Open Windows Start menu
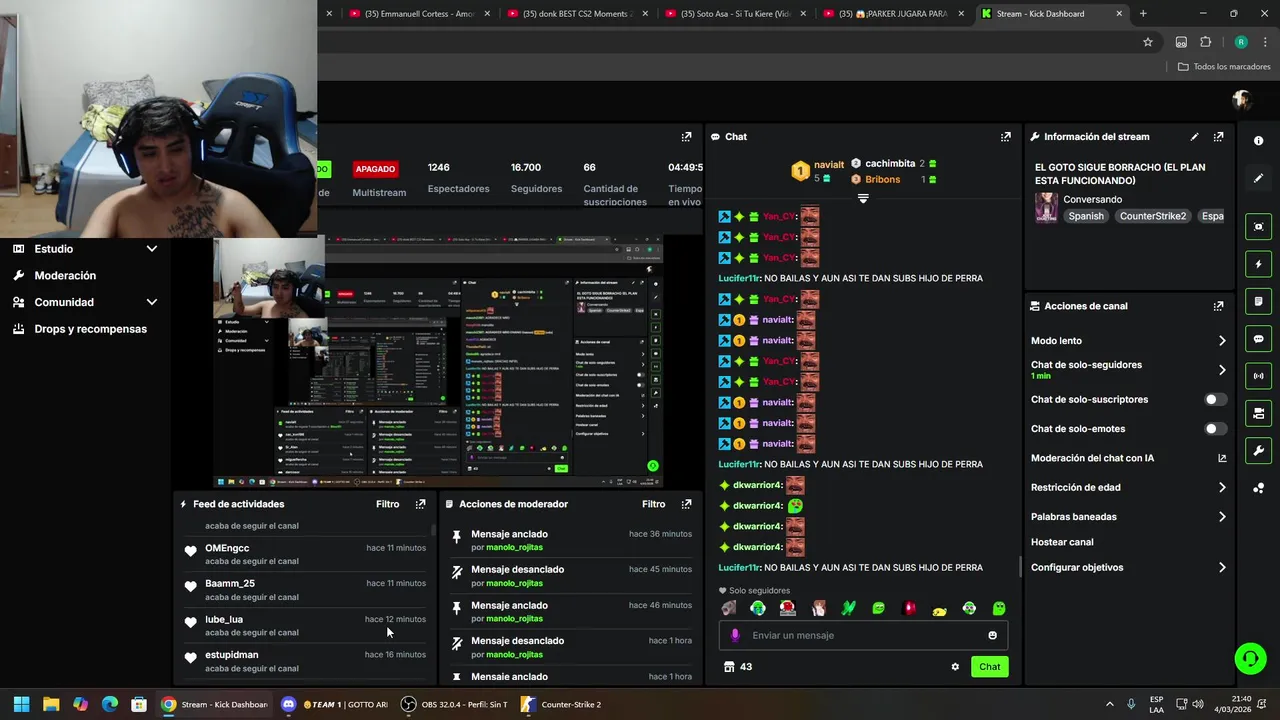This screenshot has width=1280, height=720. point(21,704)
